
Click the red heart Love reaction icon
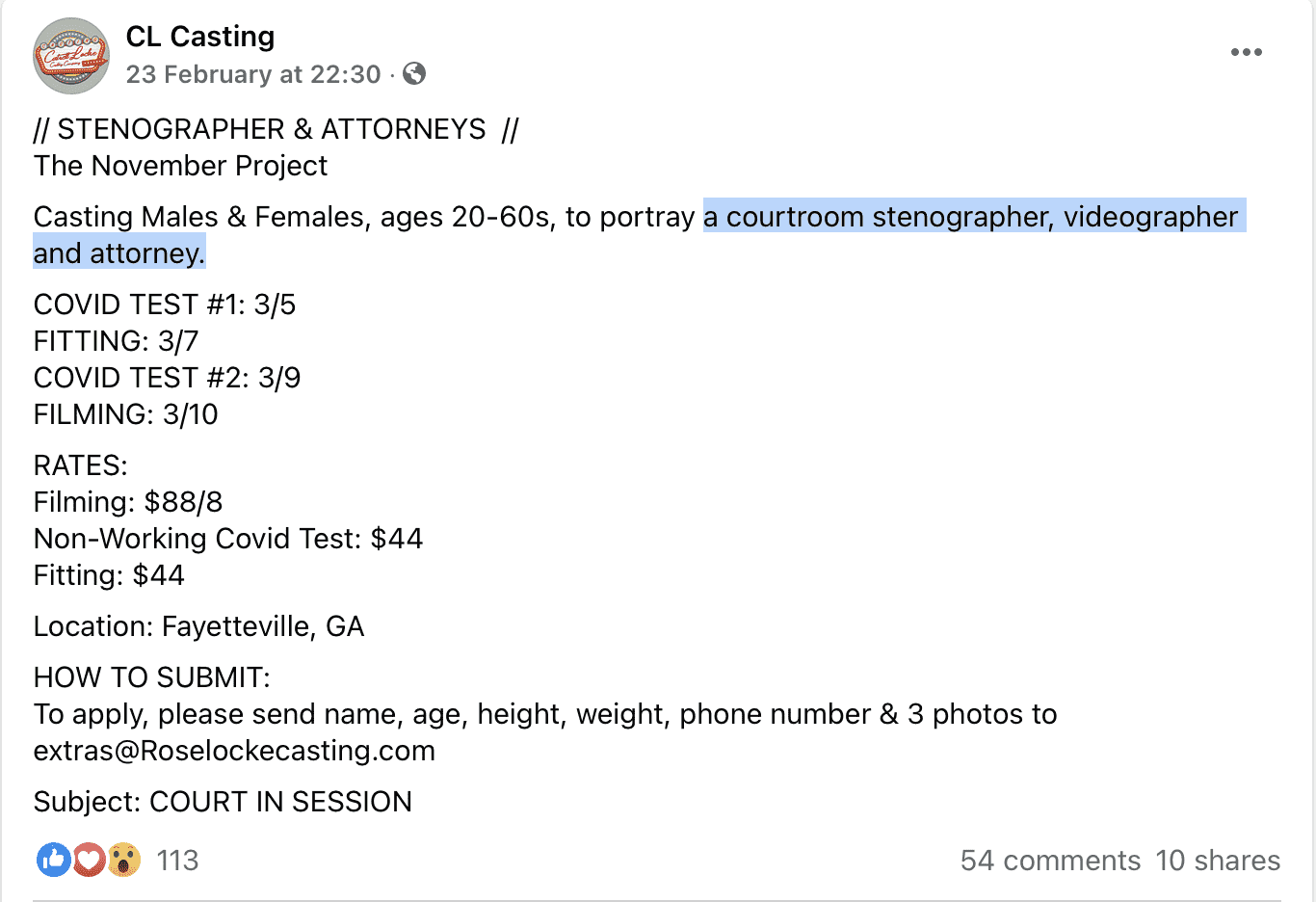[x=89, y=860]
